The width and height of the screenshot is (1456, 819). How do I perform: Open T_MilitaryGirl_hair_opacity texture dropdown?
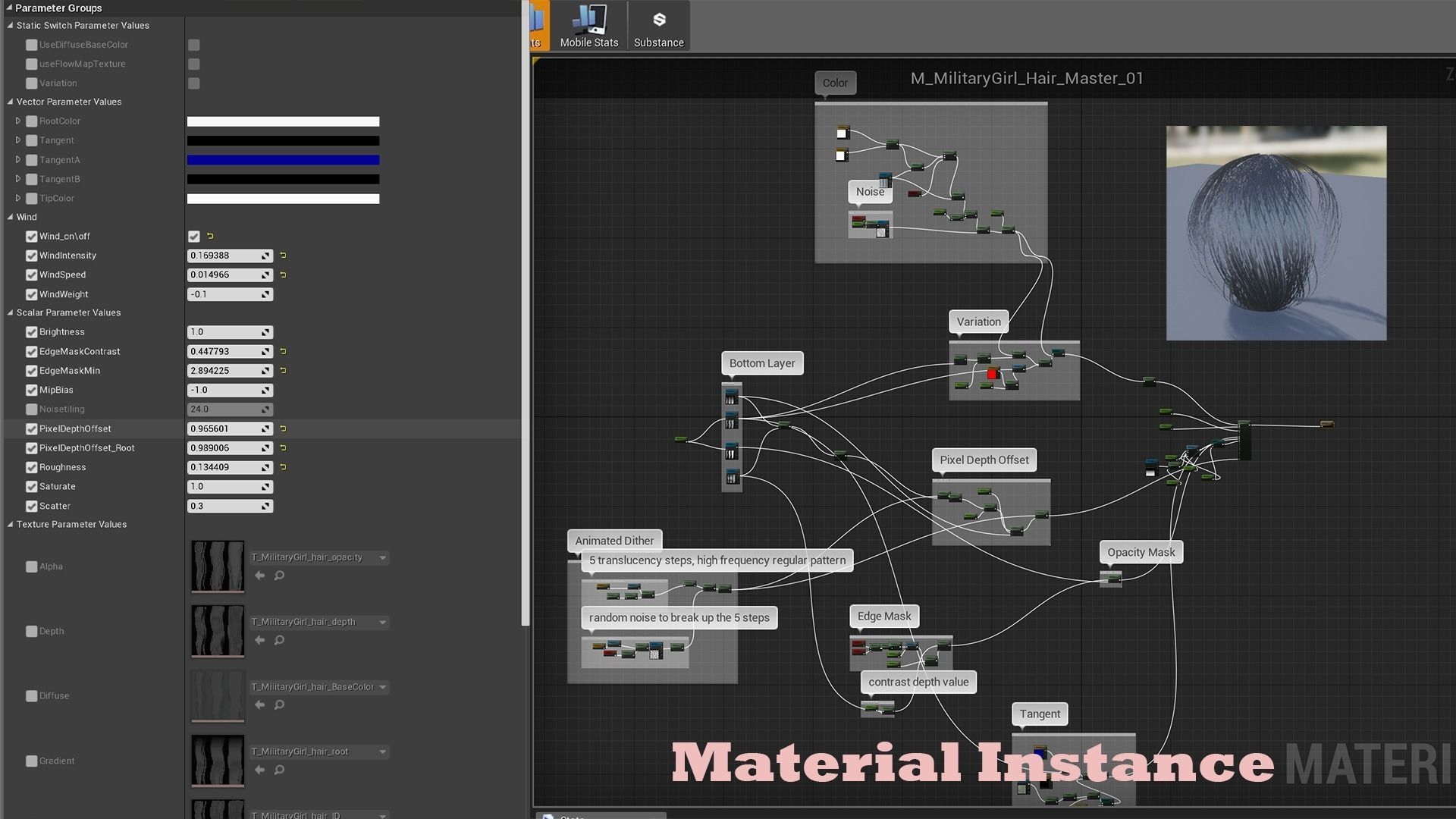point(382,557)
